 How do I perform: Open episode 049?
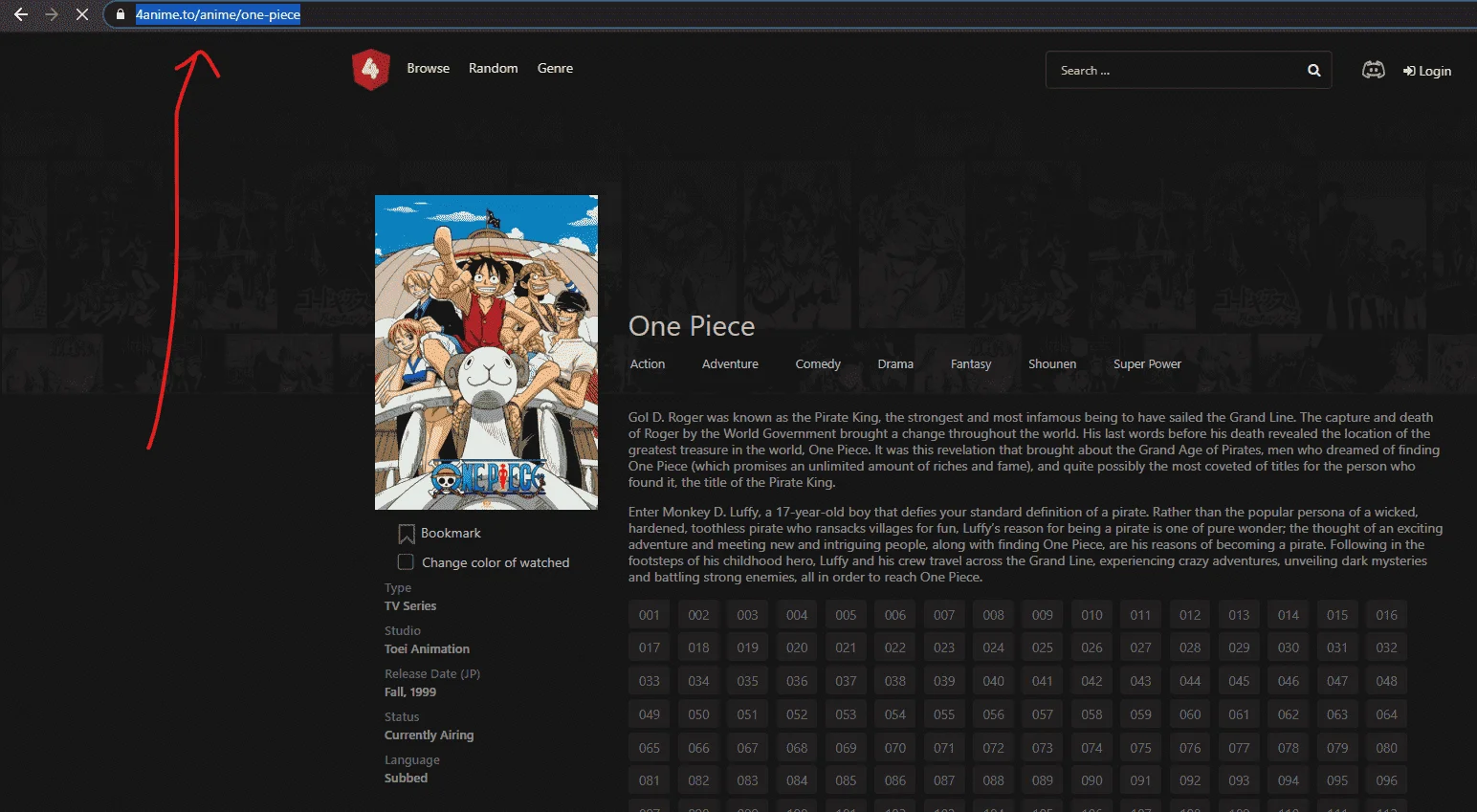650,714
